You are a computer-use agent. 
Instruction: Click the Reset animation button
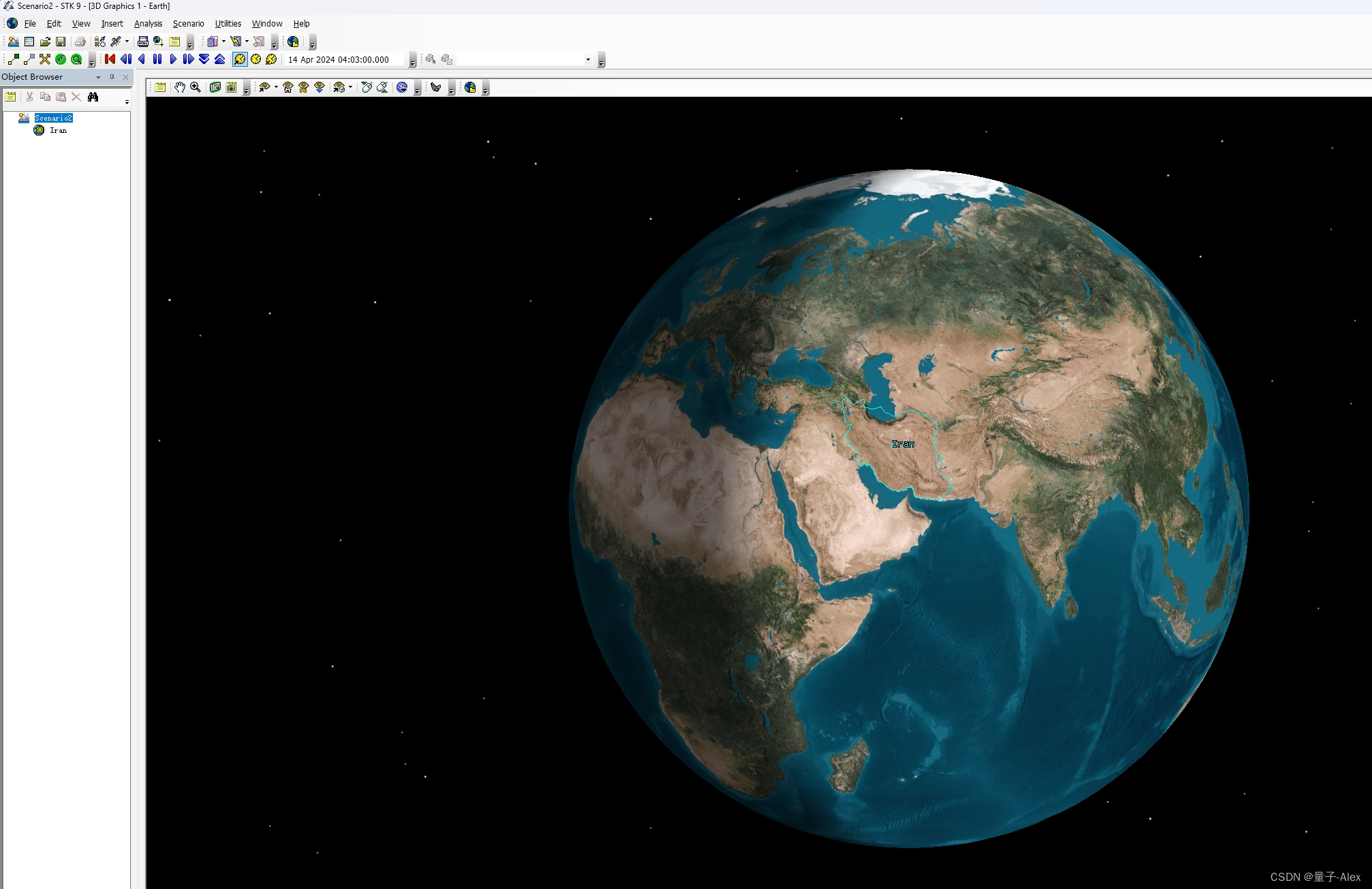[x=110, y=59]
